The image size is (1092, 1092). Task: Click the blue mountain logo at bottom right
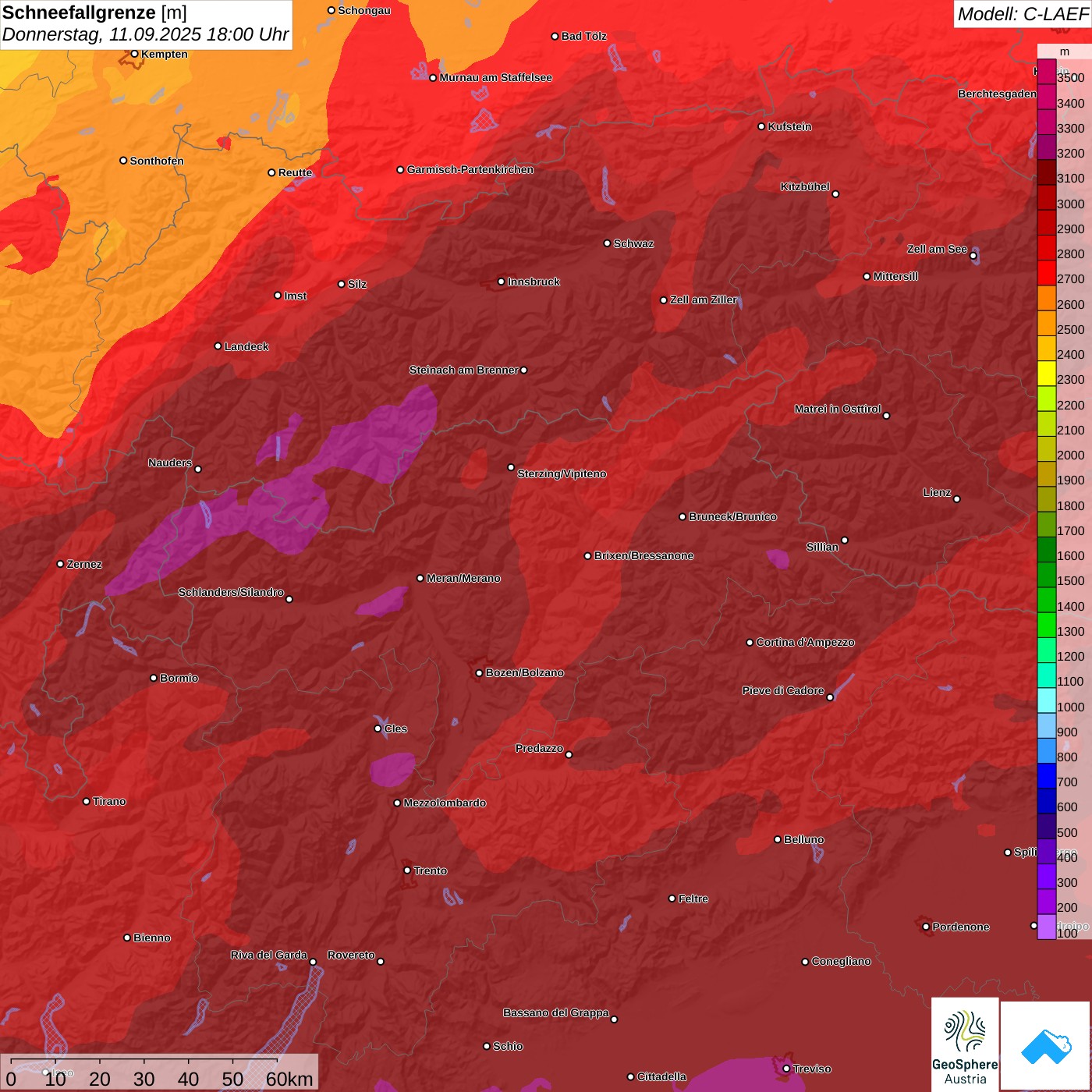tap(1046, 1046)
